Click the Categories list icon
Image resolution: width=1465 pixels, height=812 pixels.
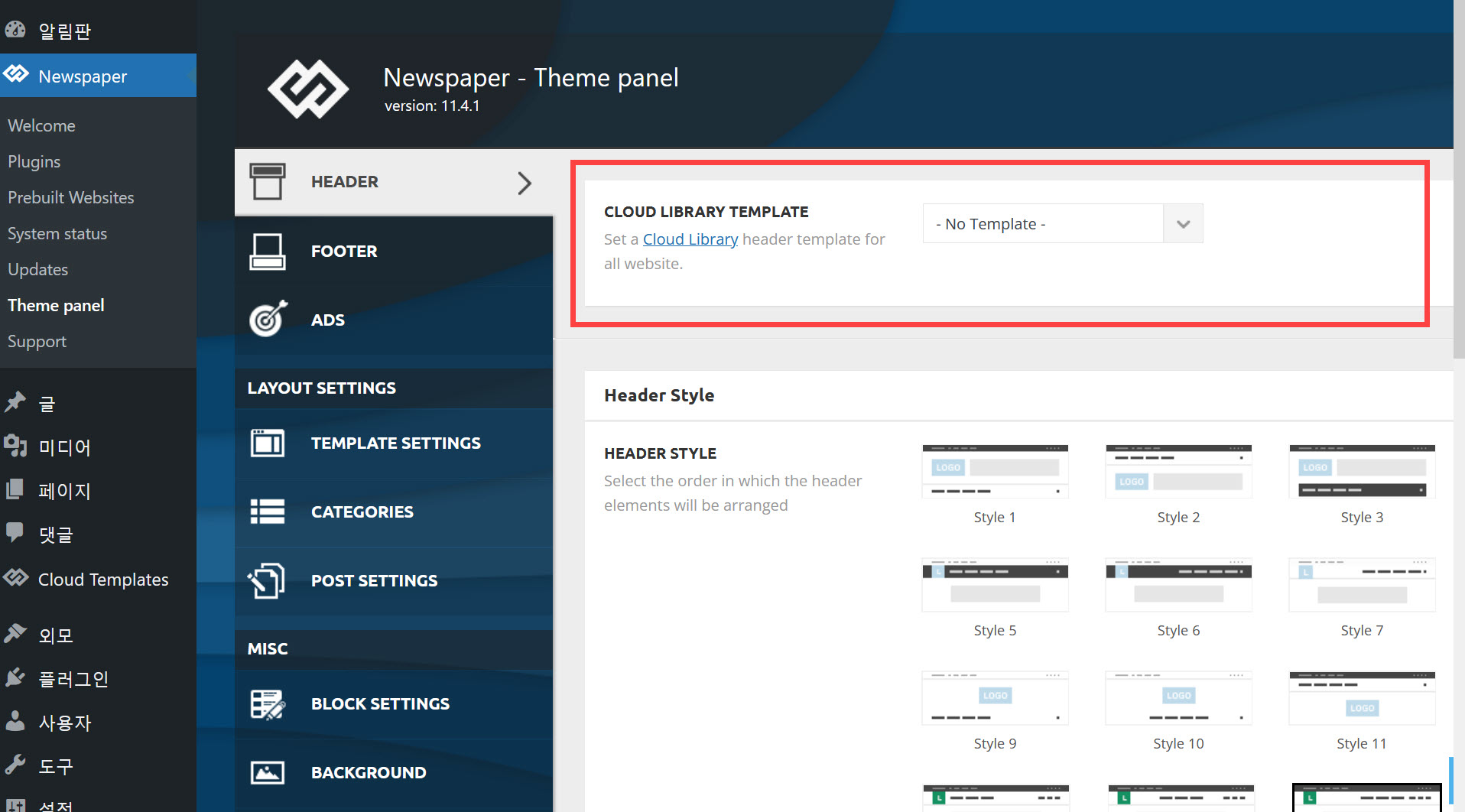click(267, 512)
